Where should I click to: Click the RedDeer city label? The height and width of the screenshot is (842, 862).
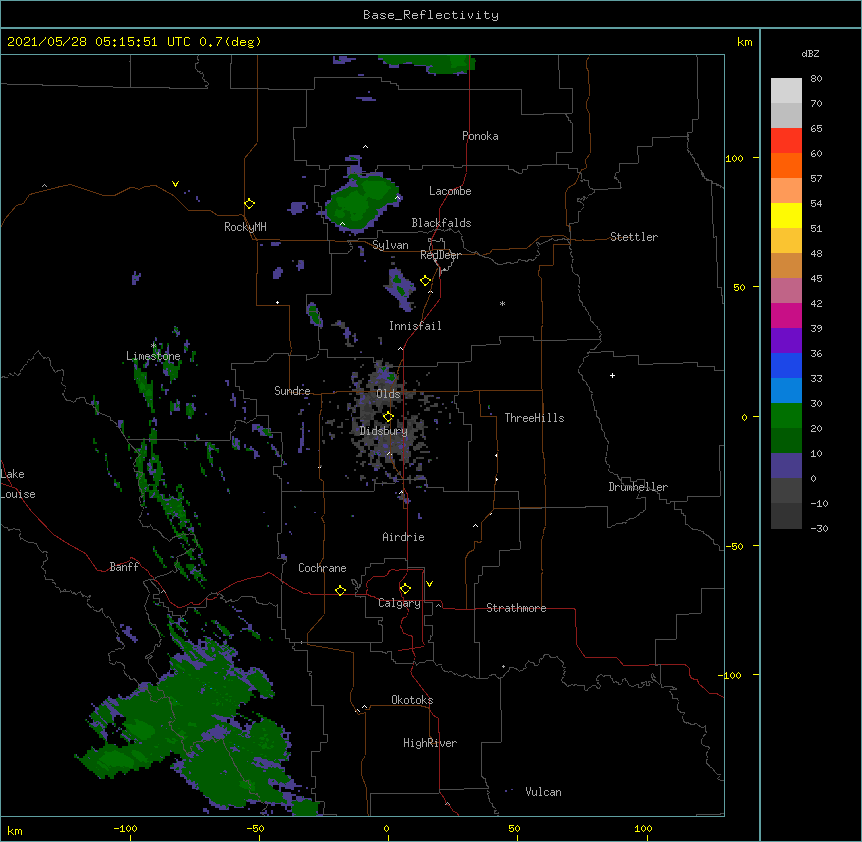pyautogui.click(x=440, y=255)
